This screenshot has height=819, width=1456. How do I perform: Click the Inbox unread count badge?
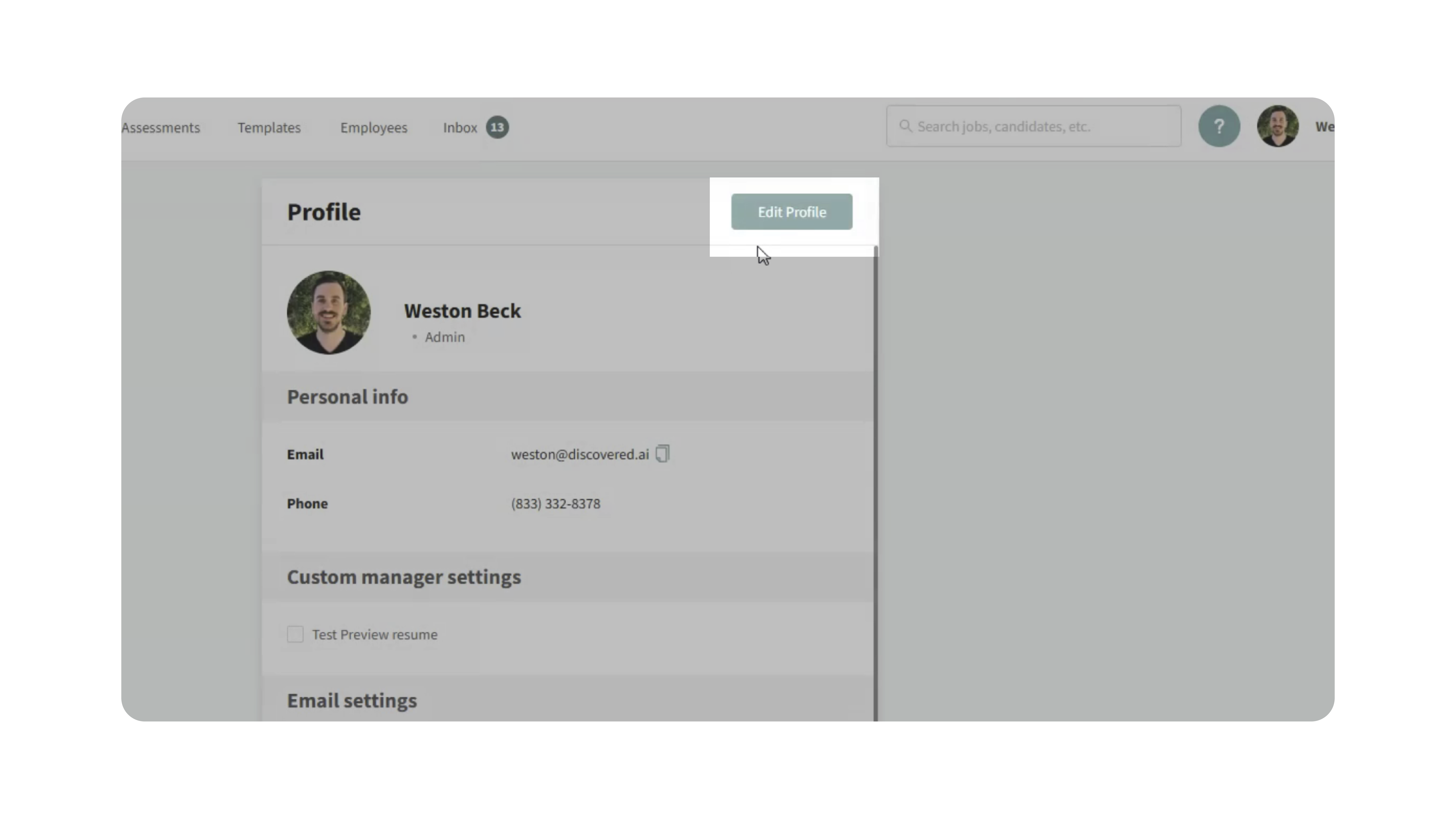pyautogui.click(x=497, y=127)
